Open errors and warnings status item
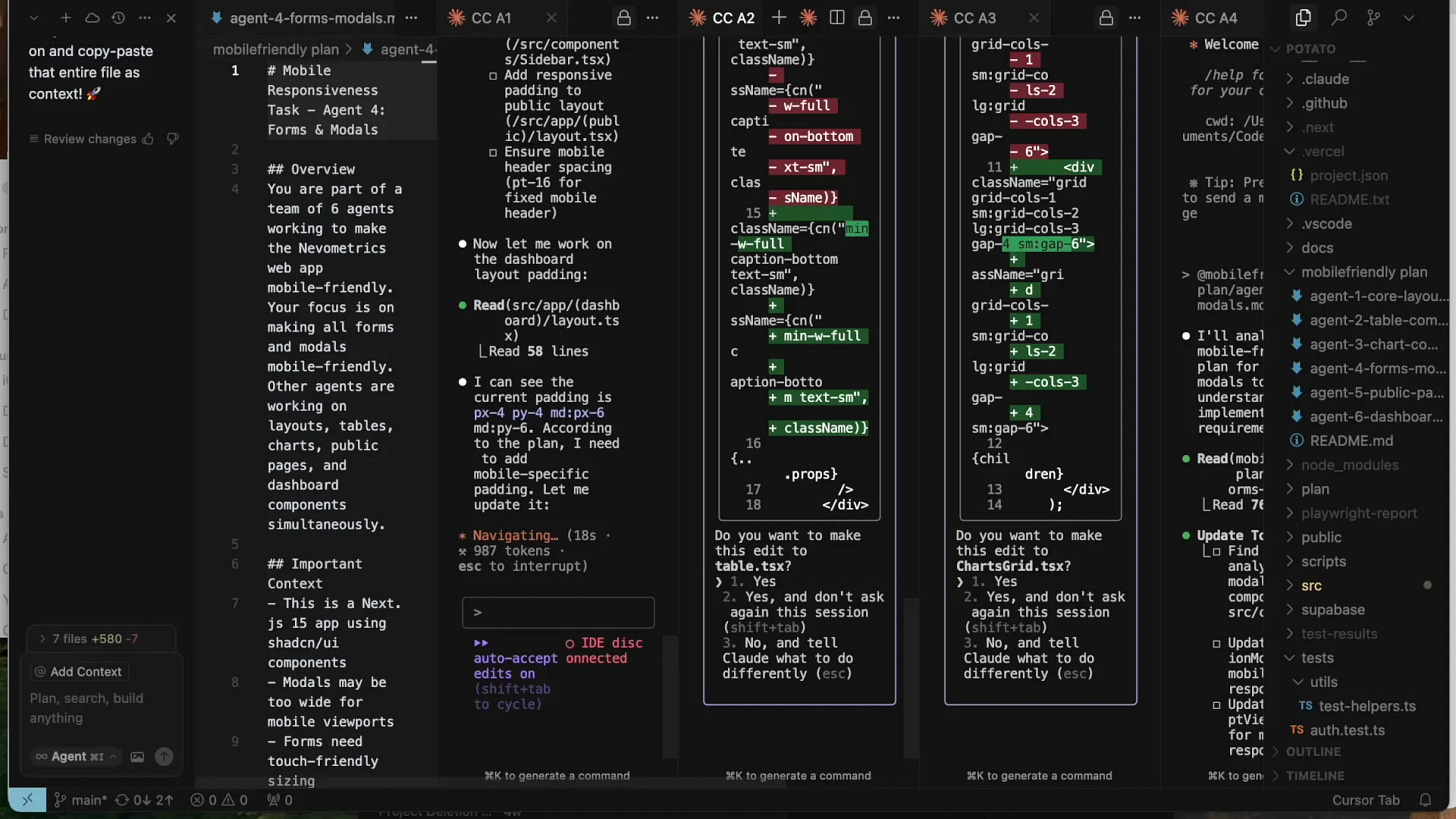 click(x=220, y=800)
